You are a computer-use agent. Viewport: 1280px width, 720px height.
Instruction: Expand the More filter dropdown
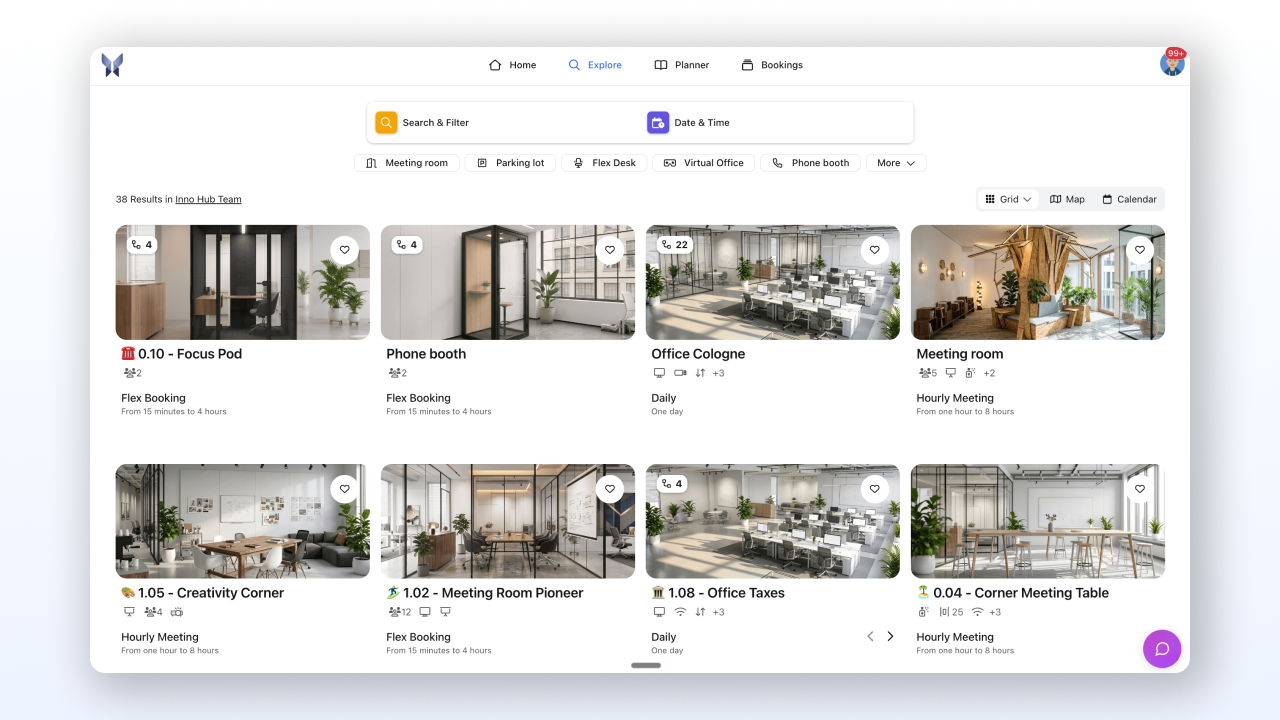[896, 163]
